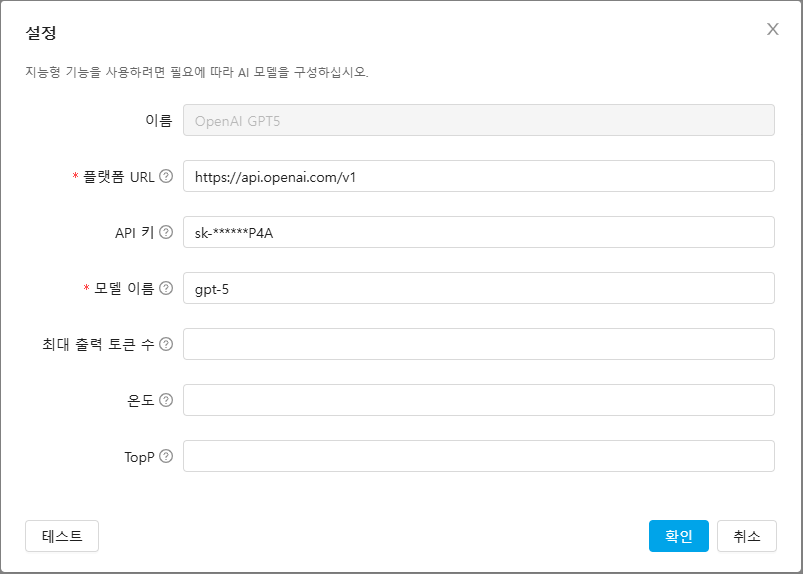Open the help icon next to API 키

coord(166,232)
